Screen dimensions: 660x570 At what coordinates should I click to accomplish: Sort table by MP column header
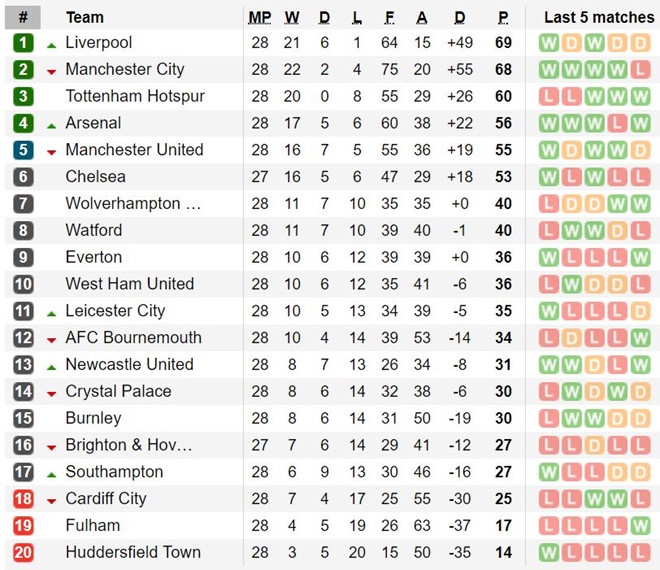[x=260, y=17]
